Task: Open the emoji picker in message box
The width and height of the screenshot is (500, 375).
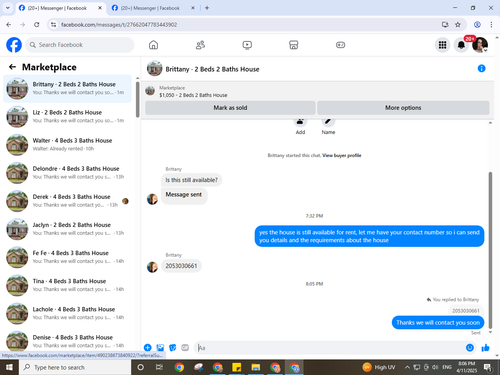Action: [x=470, y=348]
